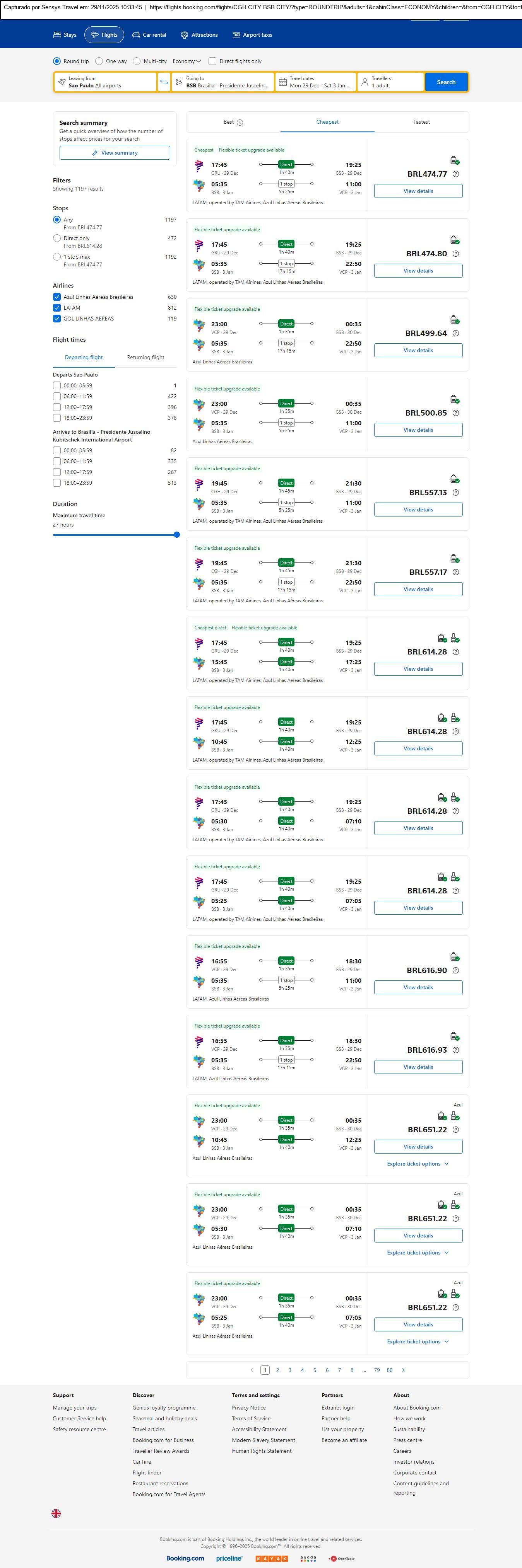Select the Direct only stops option
522x1568 pixels.
tap(56, 239)
